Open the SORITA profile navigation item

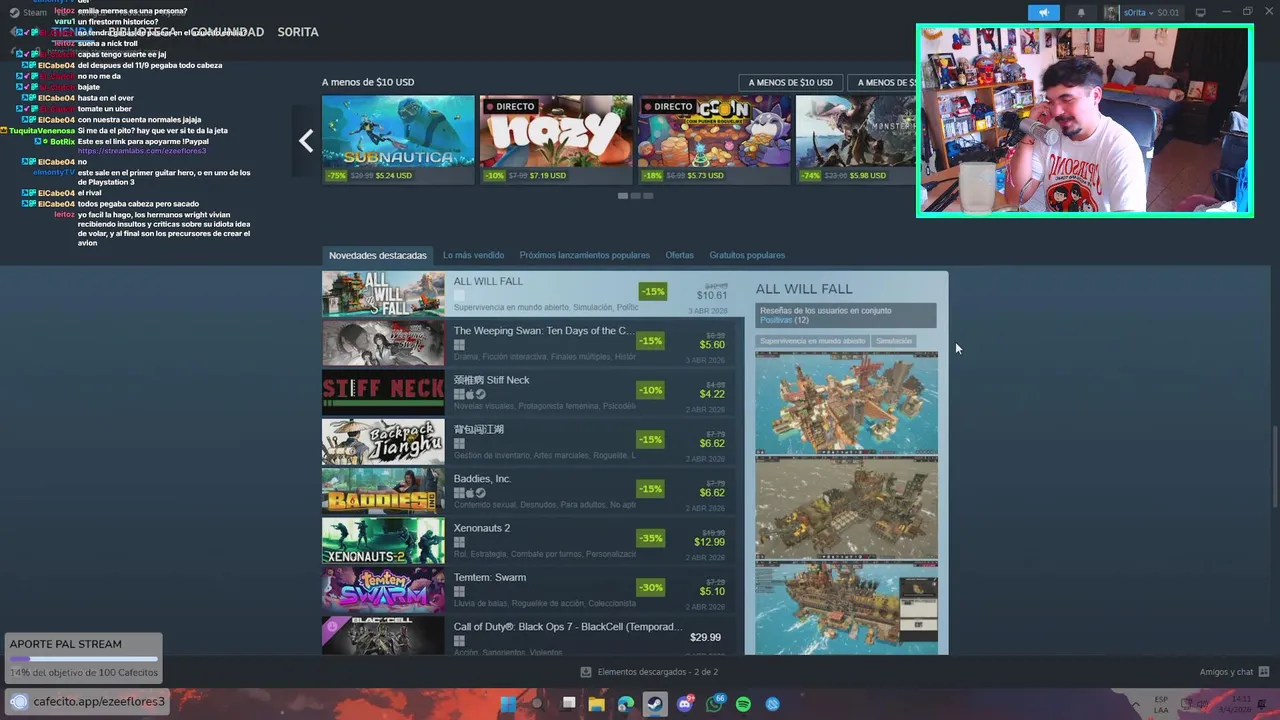click(298, 32)
